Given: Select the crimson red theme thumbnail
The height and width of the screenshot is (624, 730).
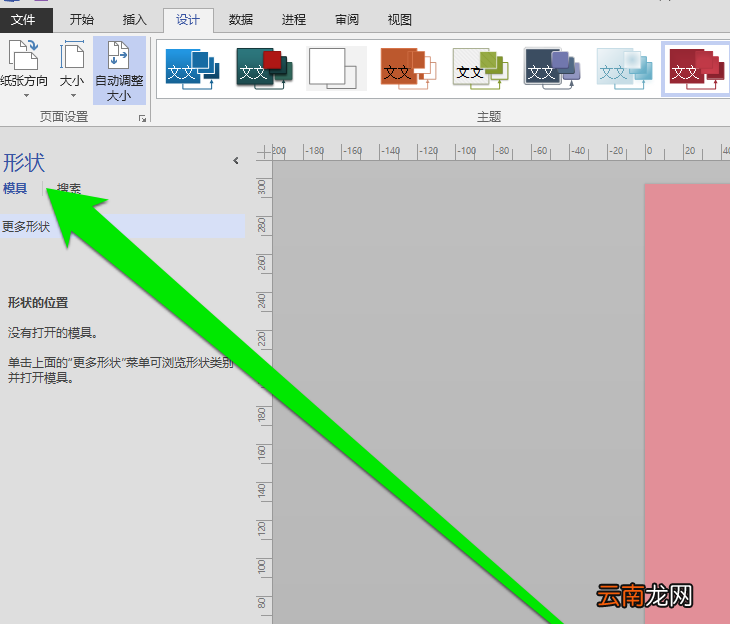Looking at the screenshot, I should pos(696,69).
